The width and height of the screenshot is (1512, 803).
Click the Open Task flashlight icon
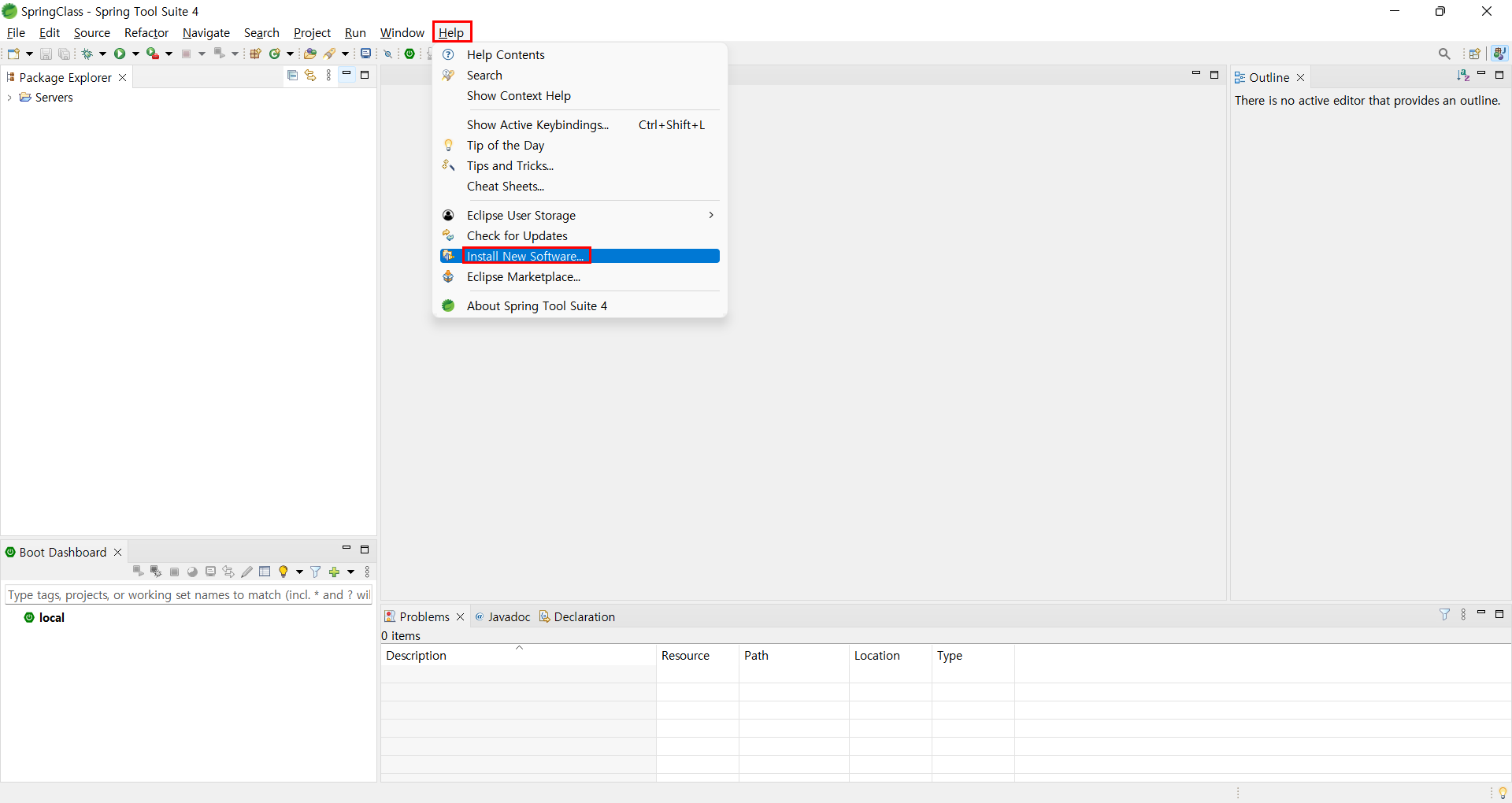point(330,54)
